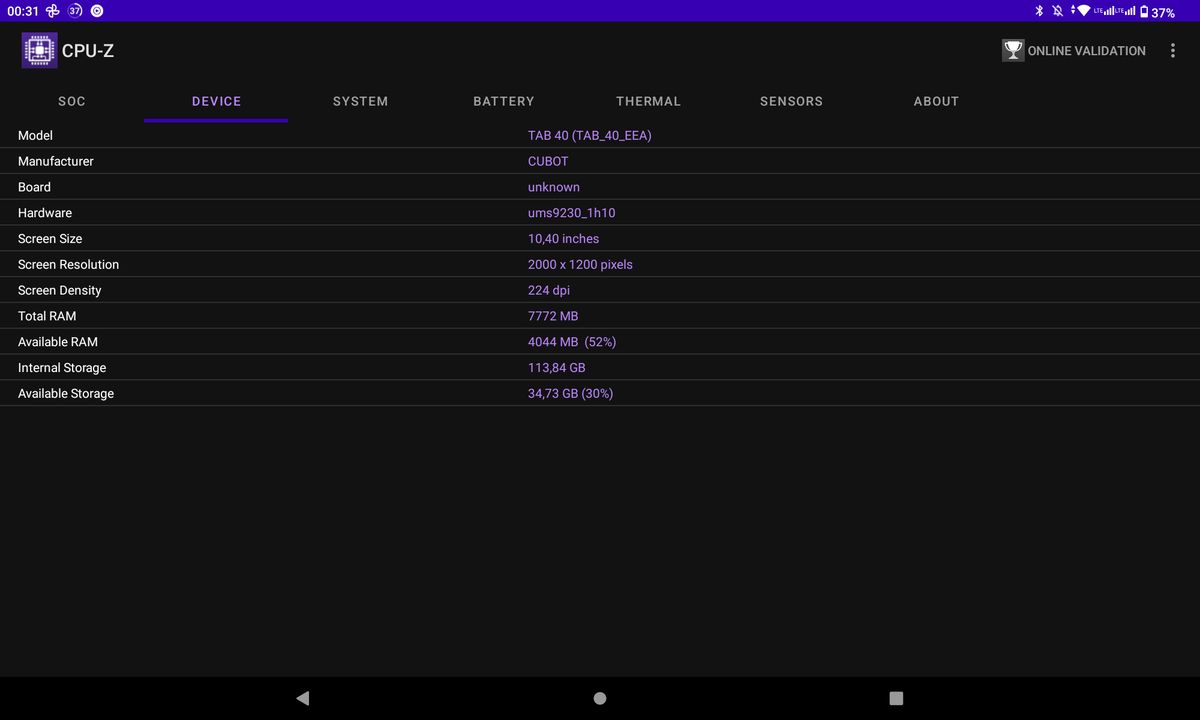Select the Total RAM label
Image resolution: width=1200 pixels, height=720 pixels.
(47, 316)
